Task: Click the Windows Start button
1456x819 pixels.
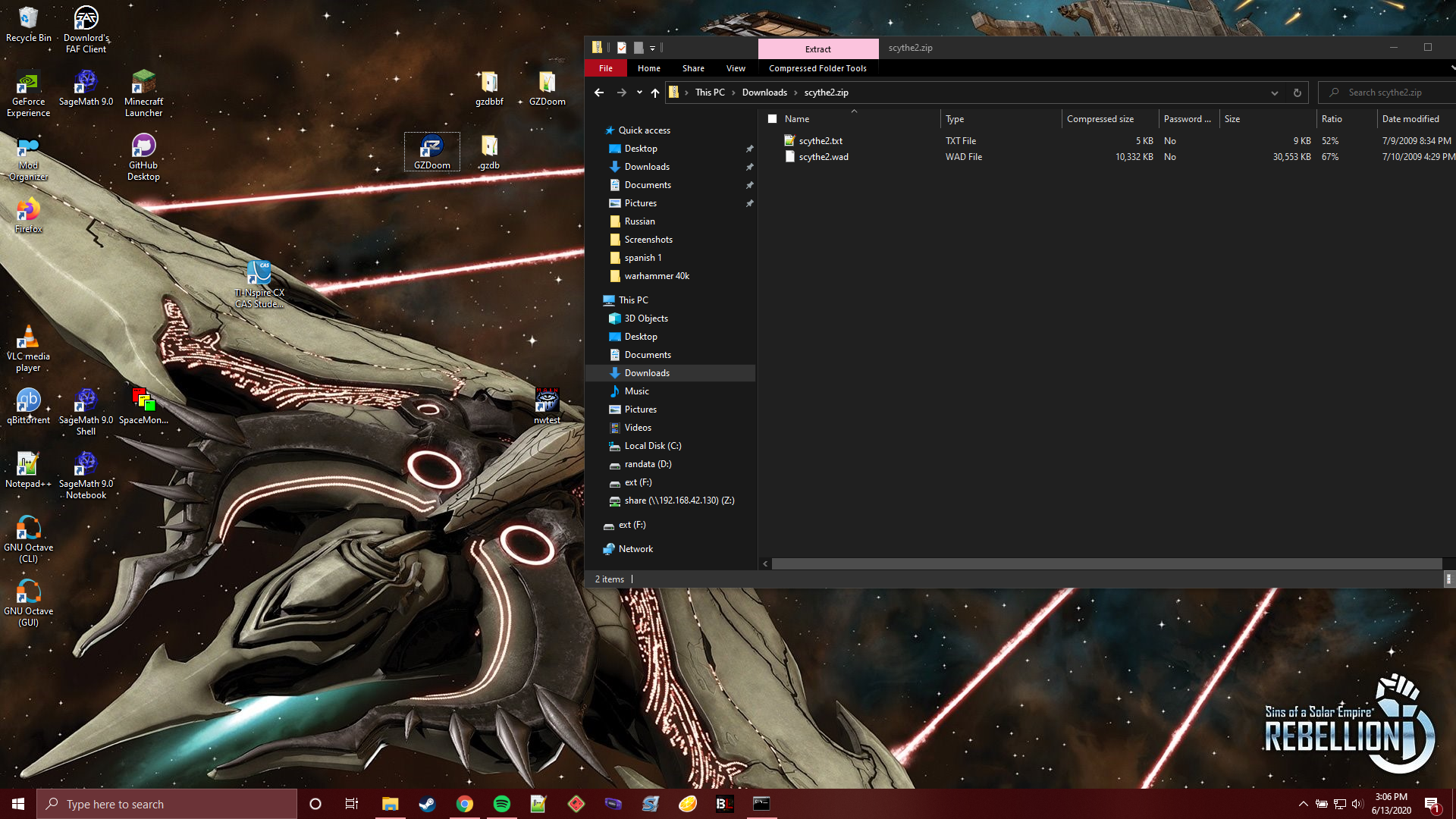Action: (x=18, y=804)
